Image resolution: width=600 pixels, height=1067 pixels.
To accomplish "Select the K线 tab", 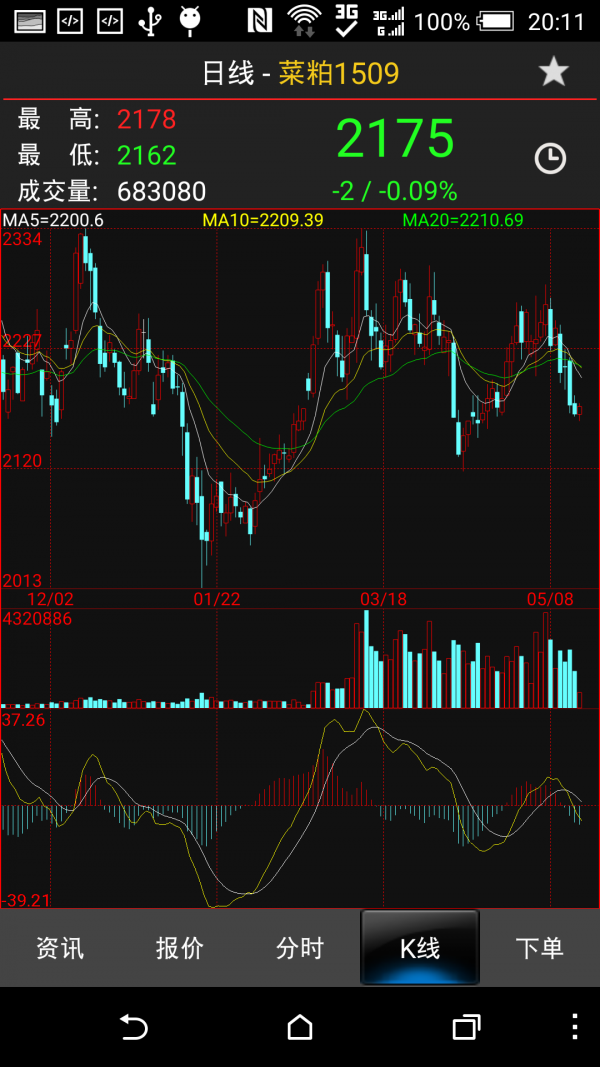I will tap(420, 948).
